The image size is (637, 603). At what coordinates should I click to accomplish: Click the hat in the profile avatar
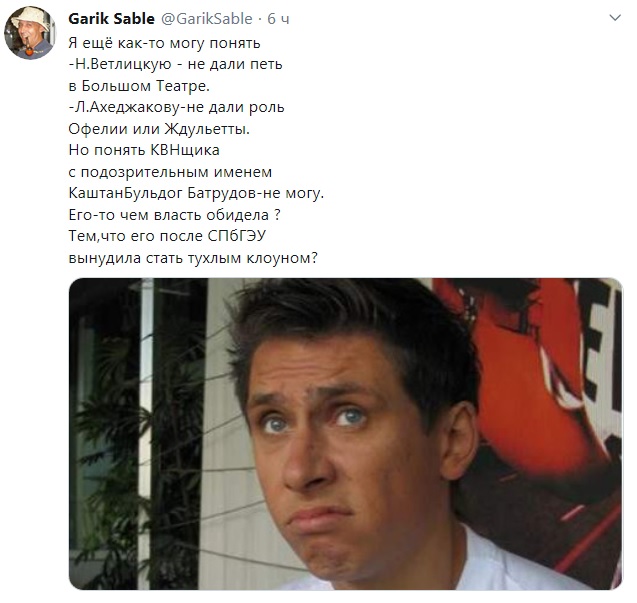click(31, 18)
